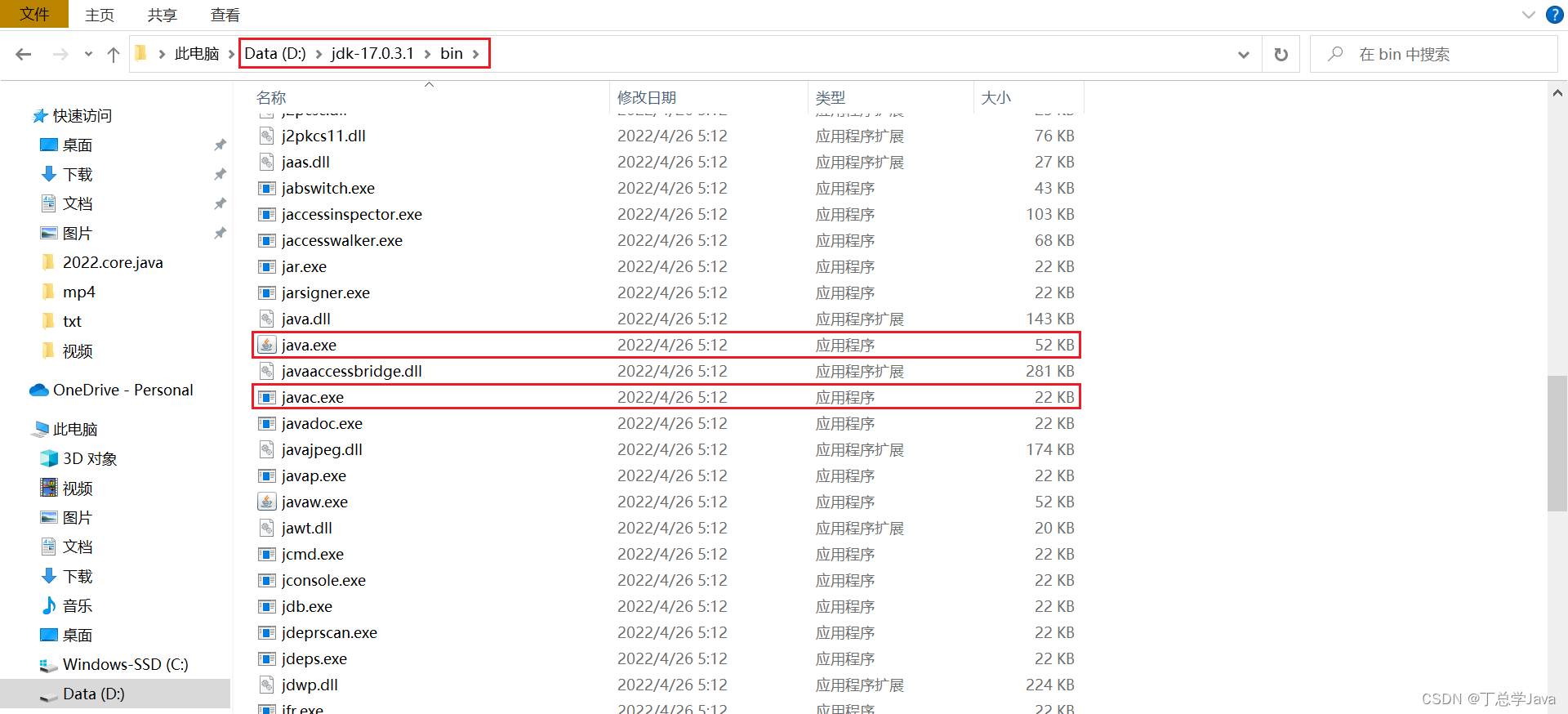Open mp4 folder in sidebar
The image size is (1568, 714).
click(79, 292)
